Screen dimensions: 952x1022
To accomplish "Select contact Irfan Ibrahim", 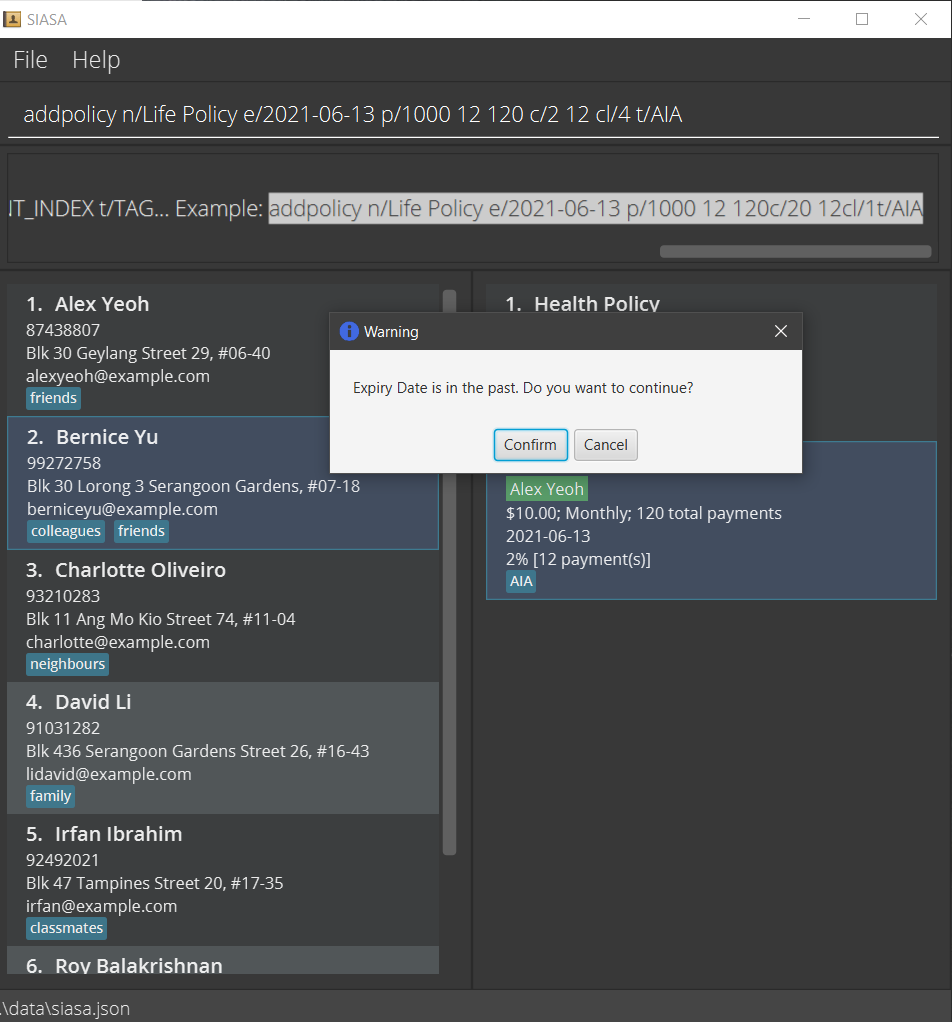I will tap(223, 880).
